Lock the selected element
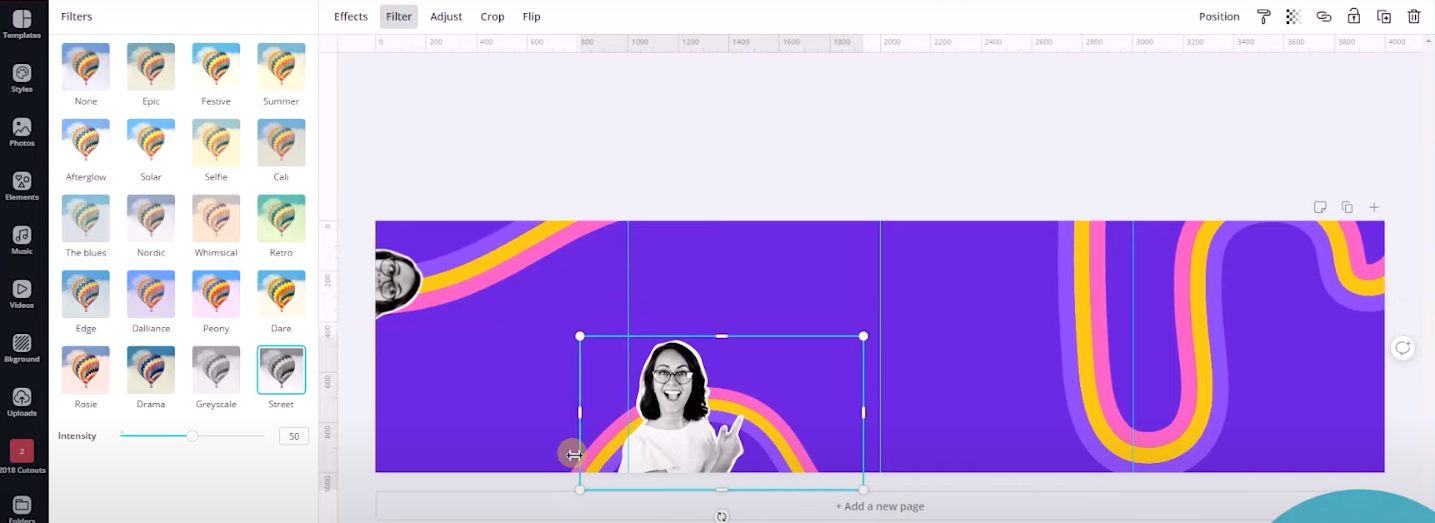 [x=1354, y=16]
